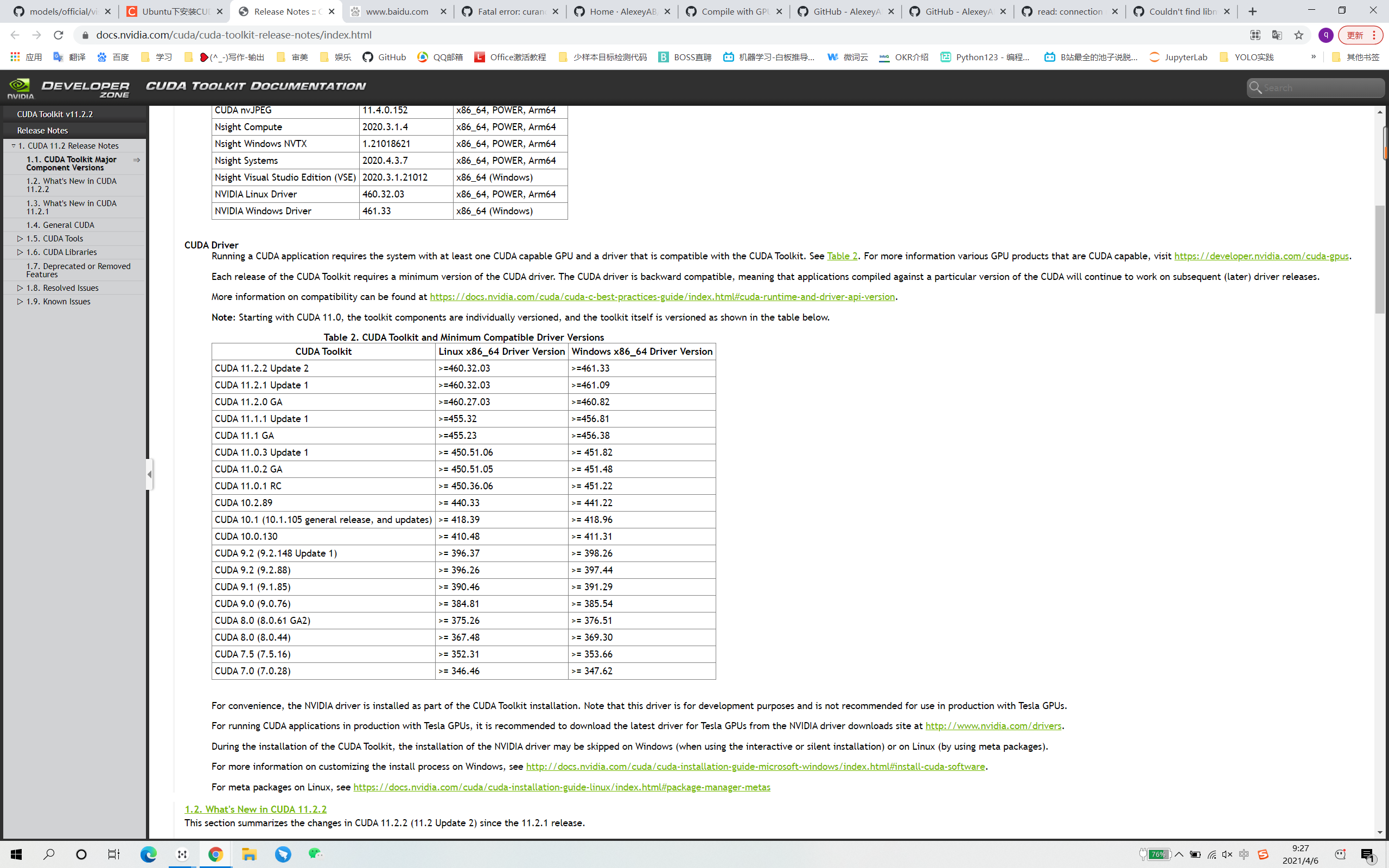The width and height of the screenshot is (1389, 868).
Task: Open the new tab with plus icon
Action: coord(1252,11)
